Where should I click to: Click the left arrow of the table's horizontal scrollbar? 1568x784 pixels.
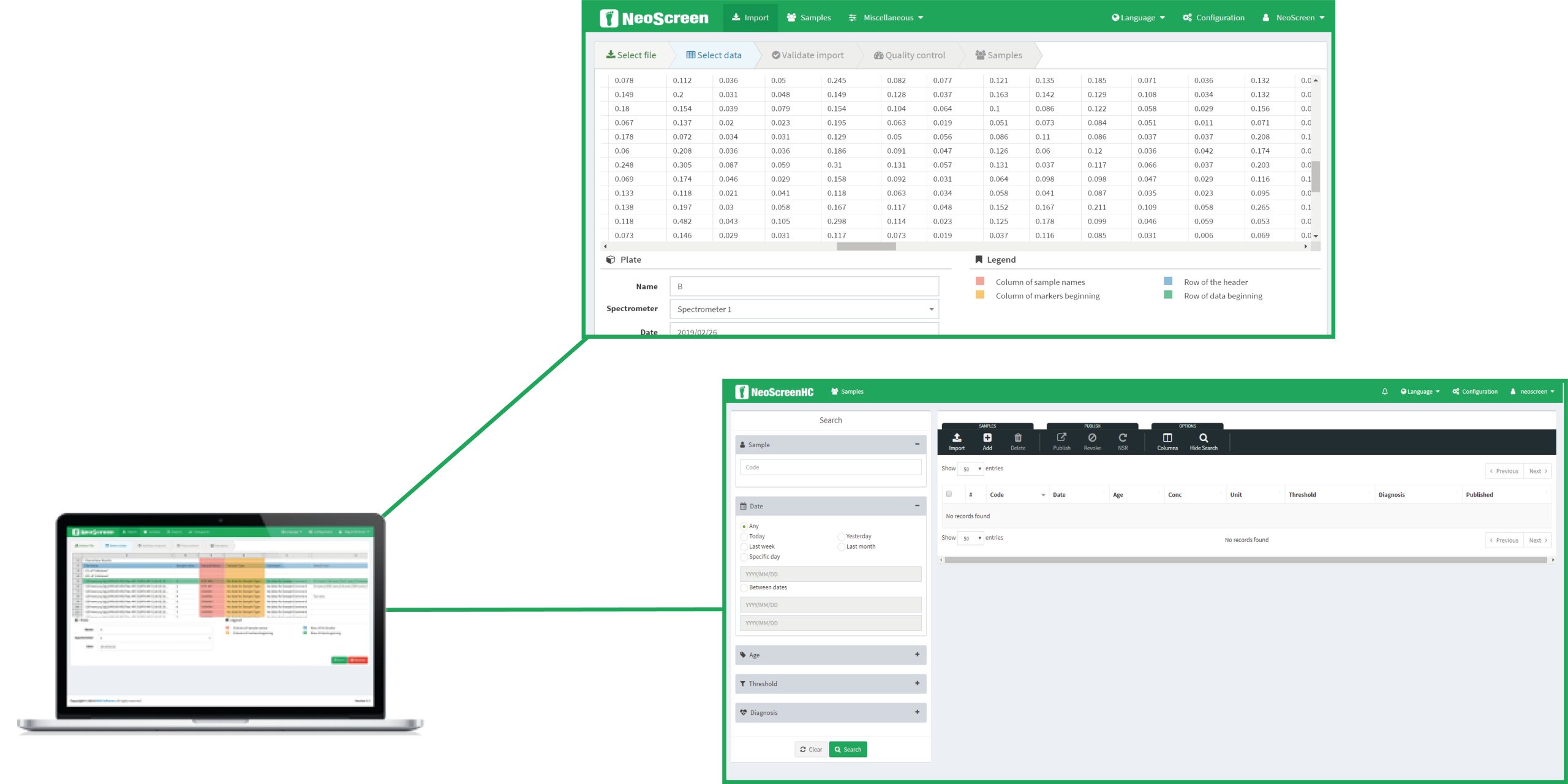pyautogui.click(x=605, y=246)
